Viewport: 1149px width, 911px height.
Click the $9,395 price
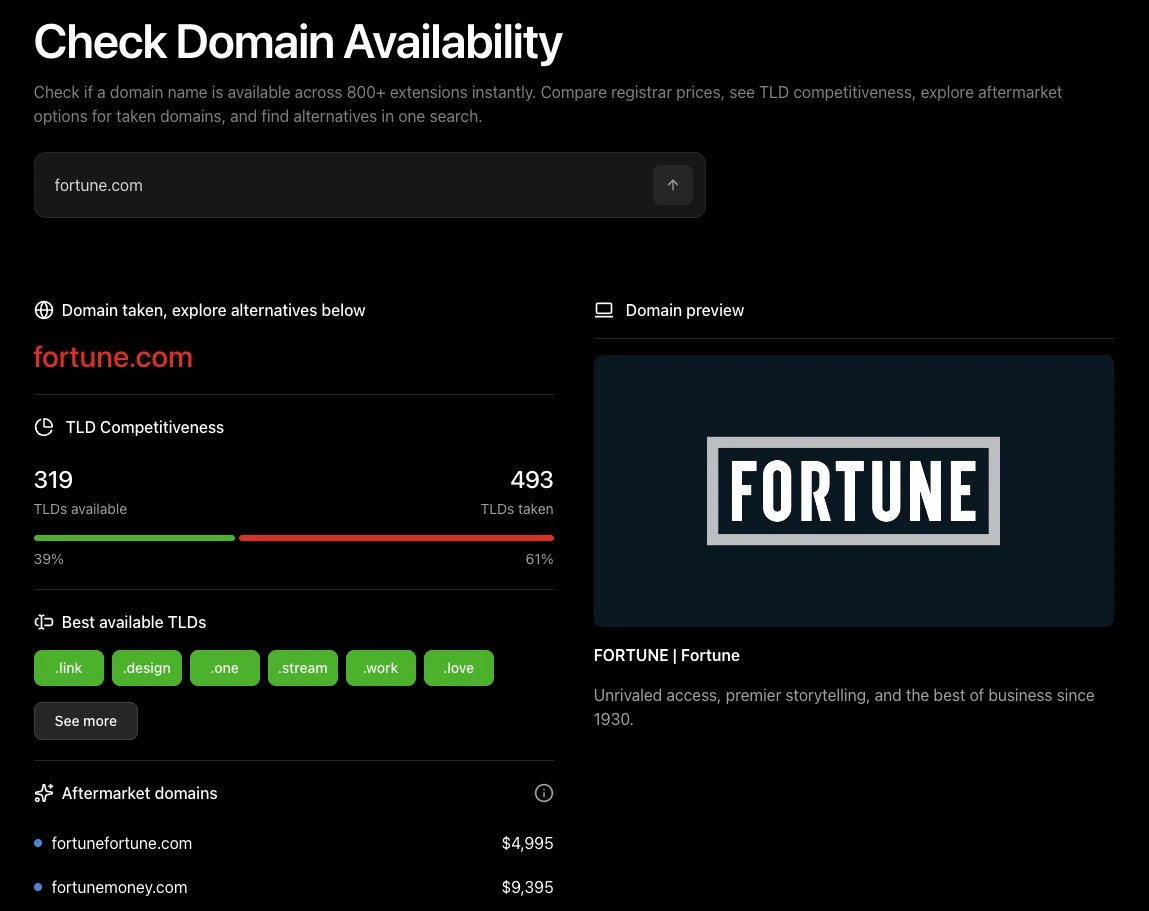click(528, 887)
